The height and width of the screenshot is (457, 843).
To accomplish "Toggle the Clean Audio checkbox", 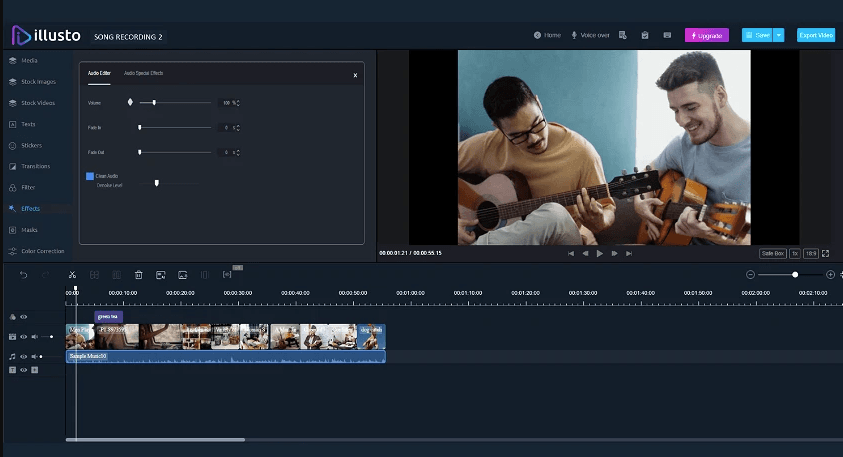I will click(90, 176).
